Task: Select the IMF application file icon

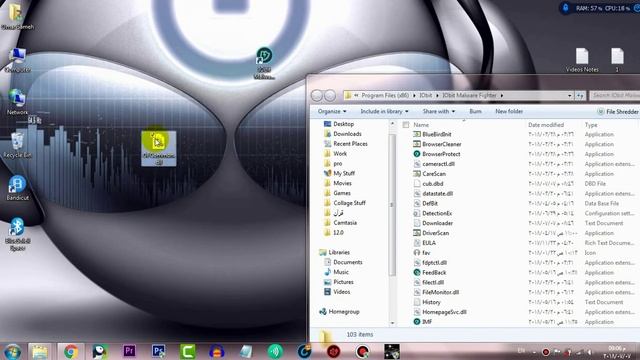Action: point(417,322)
